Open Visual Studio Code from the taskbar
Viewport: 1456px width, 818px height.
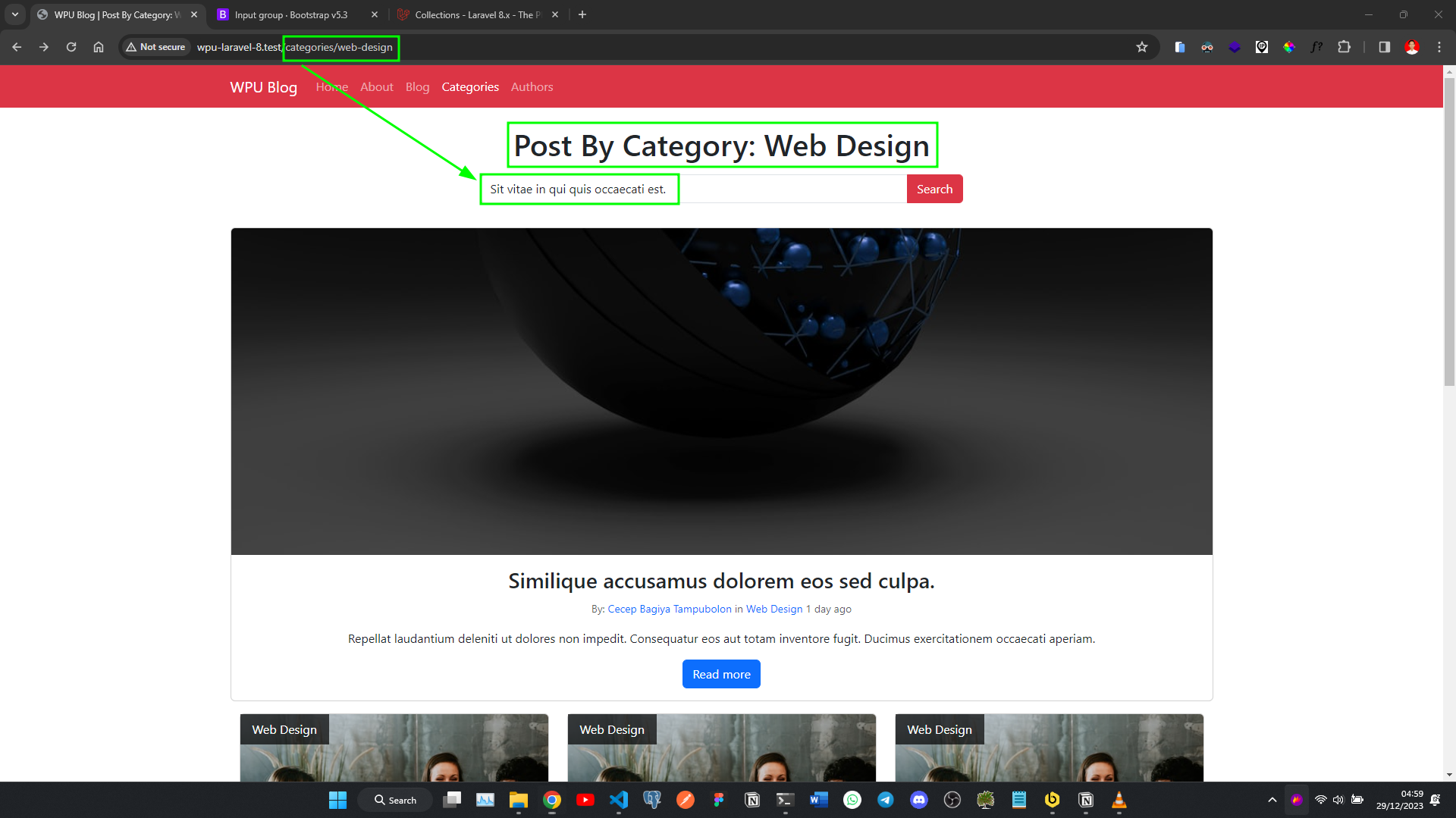(619, 800)
